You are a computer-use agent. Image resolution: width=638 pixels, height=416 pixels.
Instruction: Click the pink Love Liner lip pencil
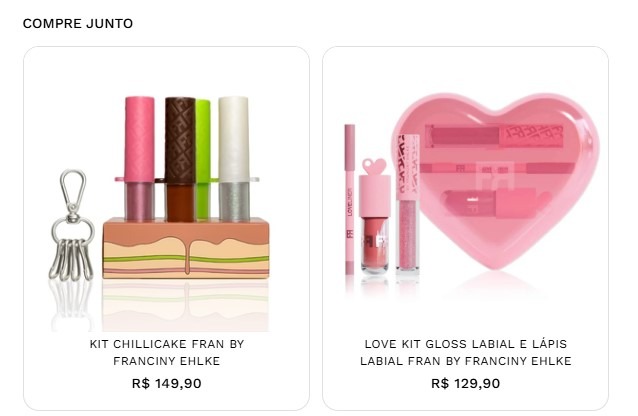(350, 199)
